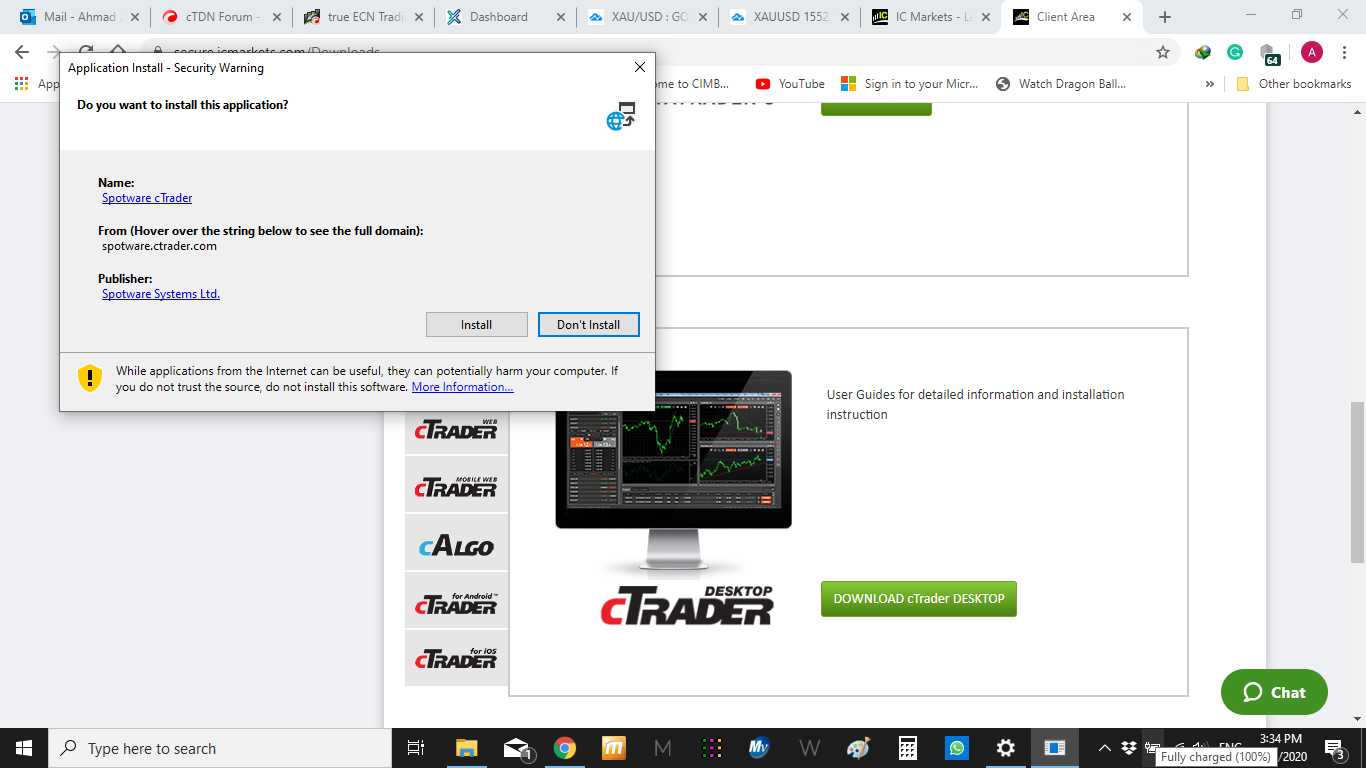Open the green Chat widget

pyautogui.click(x=1274, y=692)
